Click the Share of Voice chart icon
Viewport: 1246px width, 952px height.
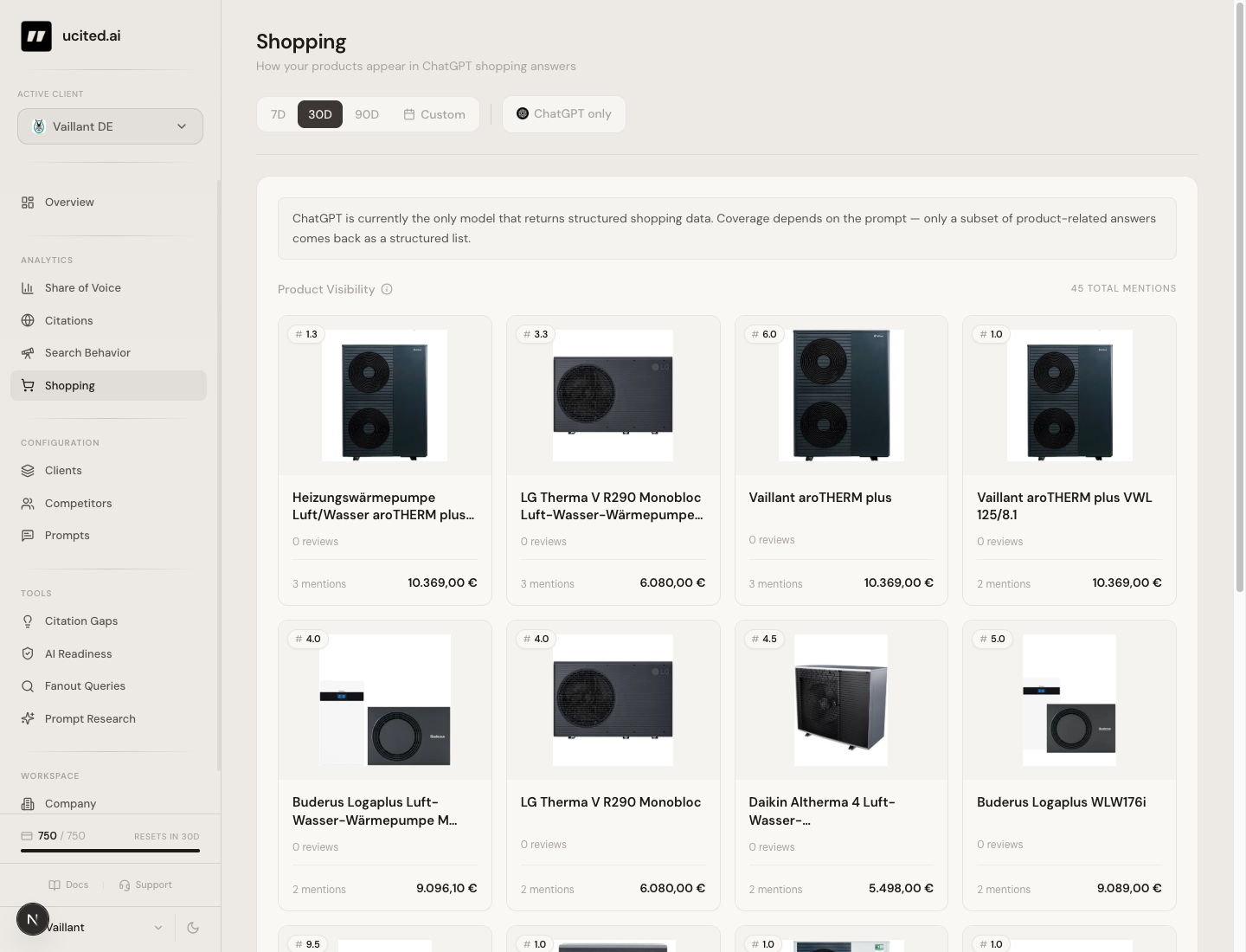coord(28,288)
